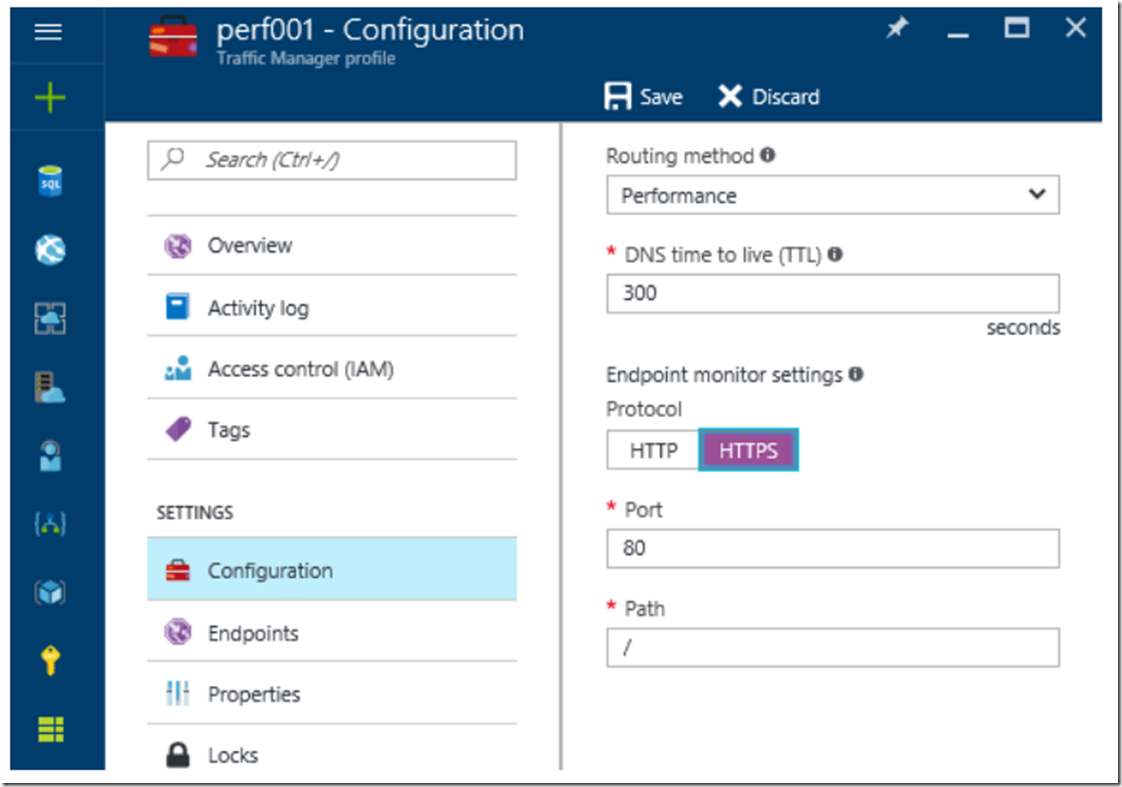Screen dimensions: 1122x787
Task: Open the yellow key icon in sidebar
Action: [50, 660]
